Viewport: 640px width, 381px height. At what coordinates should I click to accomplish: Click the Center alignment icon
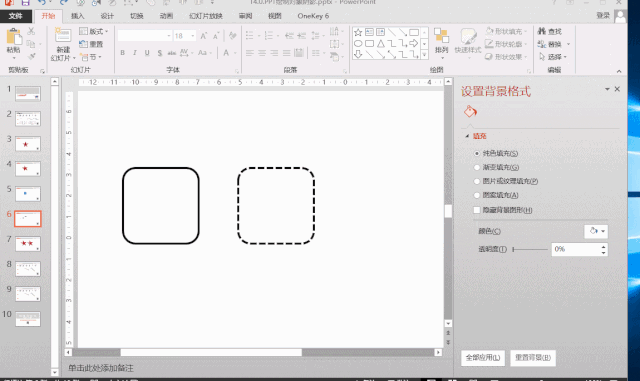click(x=262, y=53)
